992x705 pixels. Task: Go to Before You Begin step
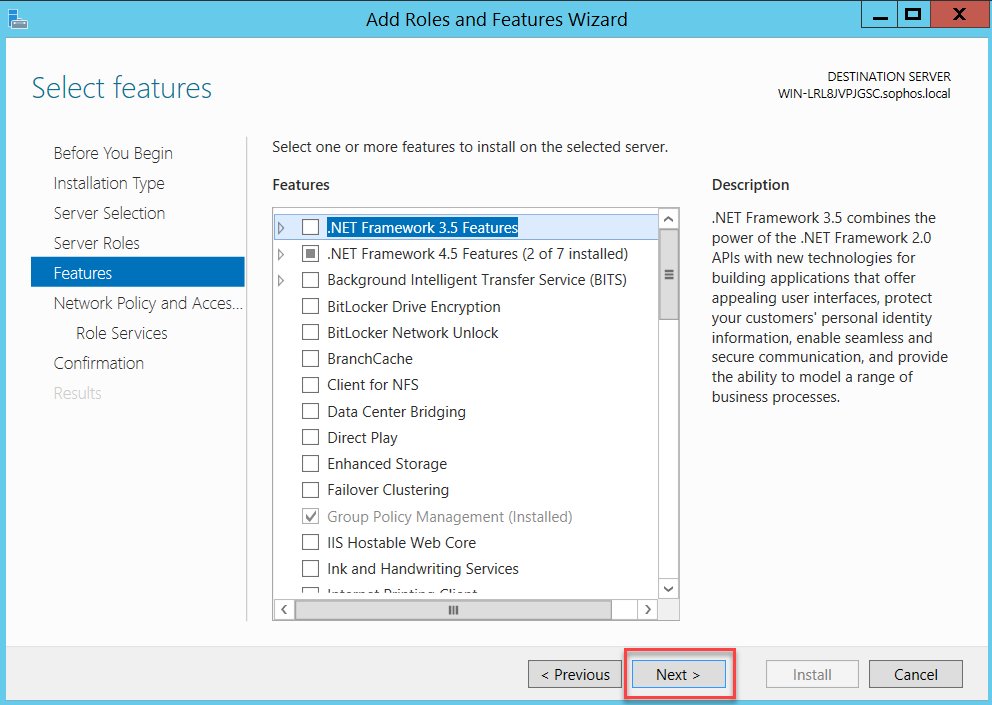pyautogui.click(x=113, y=153)
